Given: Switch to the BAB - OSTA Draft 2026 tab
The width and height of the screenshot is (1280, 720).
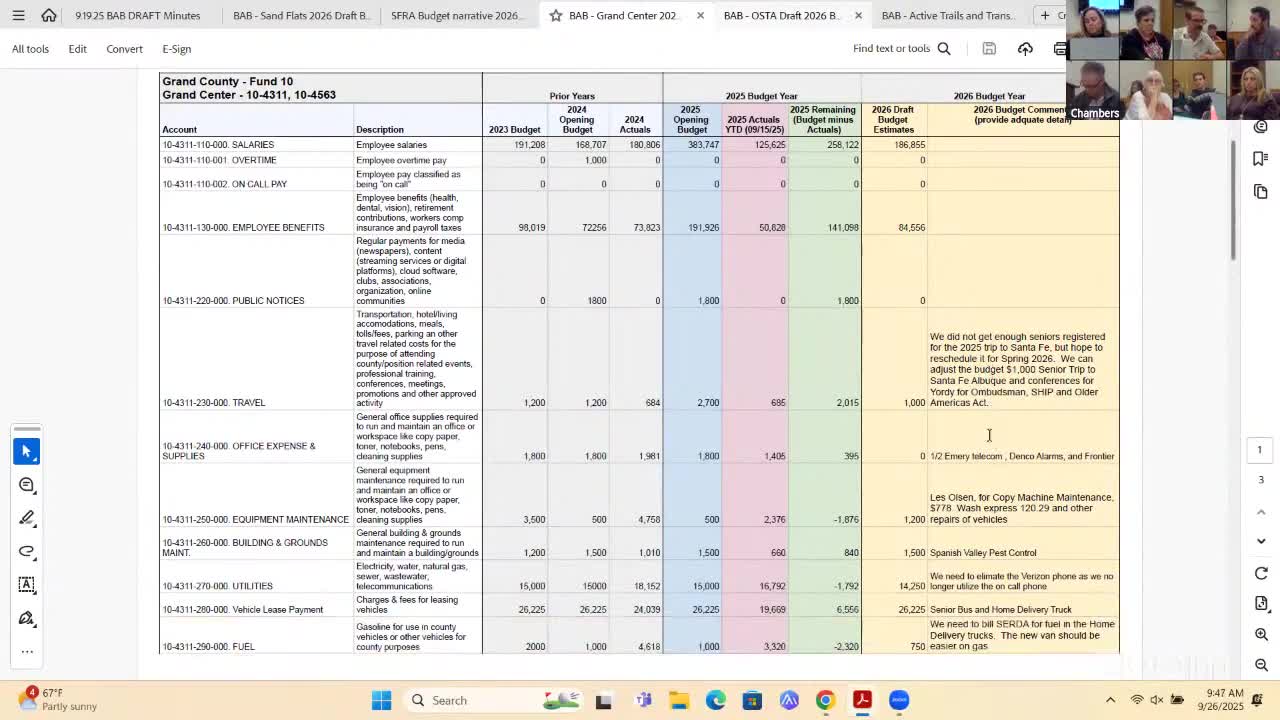Looking at the screenshot, I should 780,15.
